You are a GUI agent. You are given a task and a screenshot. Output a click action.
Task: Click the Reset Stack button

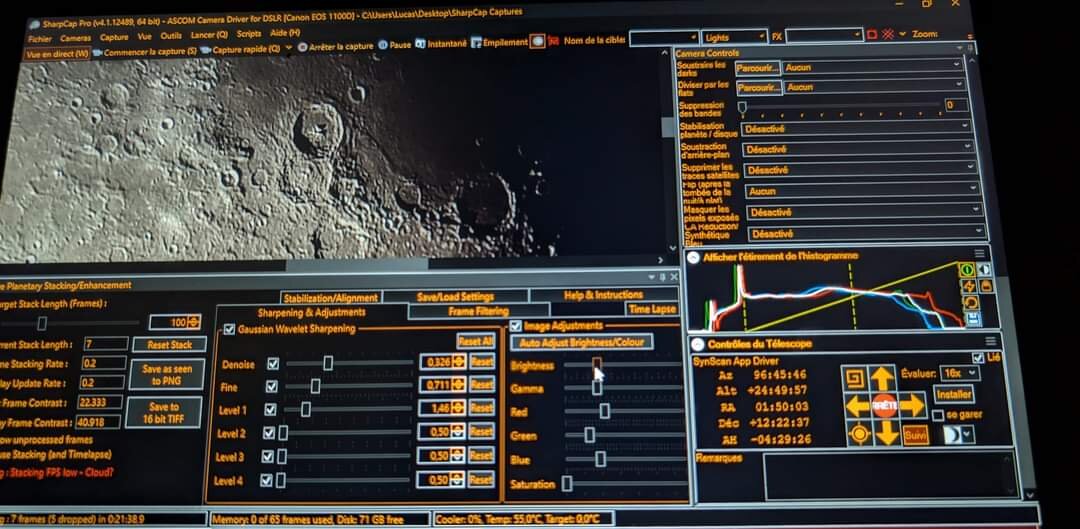coord(169,344)
